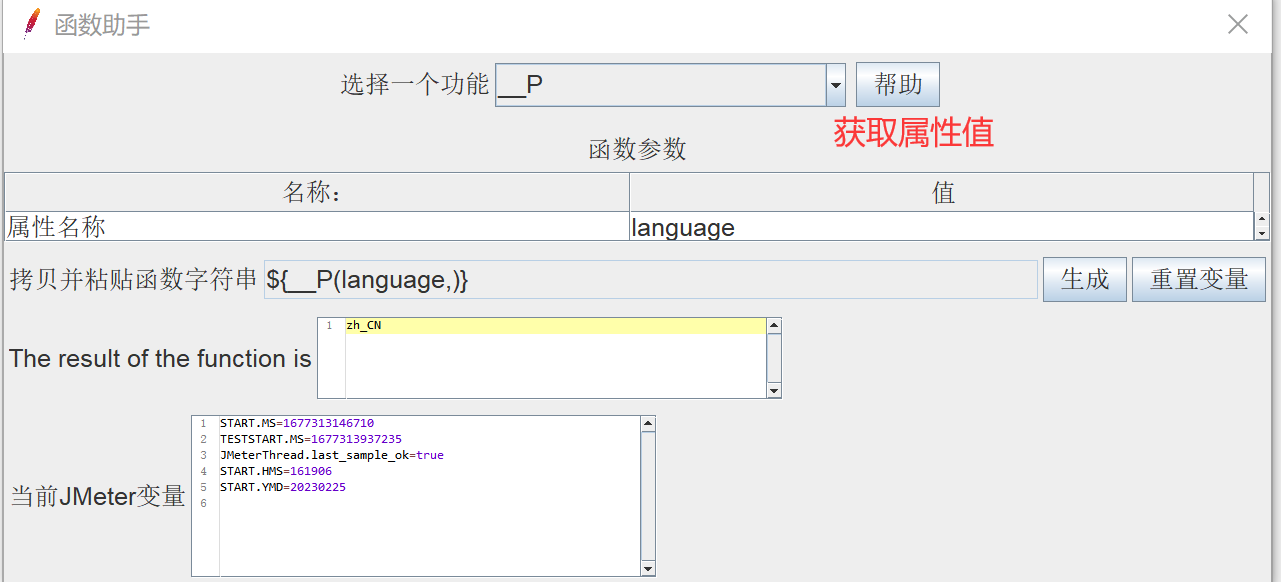The width and height of the screenshot is (1281, 582).
Task: Click the 名称 column header
Action: point(317,192)
